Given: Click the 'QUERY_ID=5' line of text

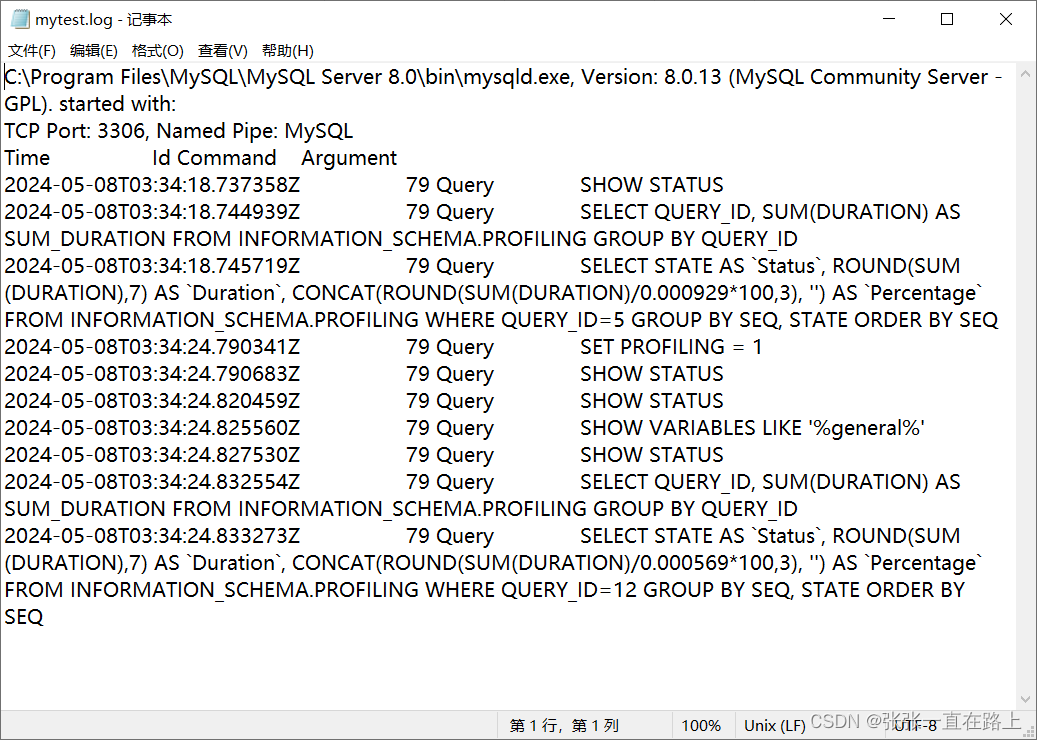Looking at the screenshot, I should coord(501,320).
